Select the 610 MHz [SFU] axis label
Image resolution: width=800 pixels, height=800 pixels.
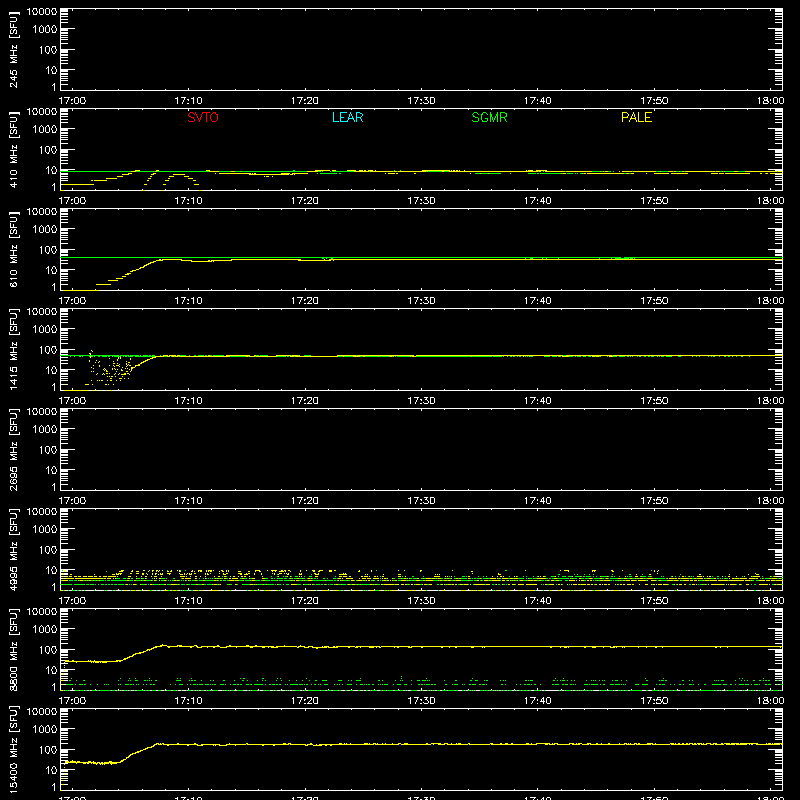coord(13,249)
